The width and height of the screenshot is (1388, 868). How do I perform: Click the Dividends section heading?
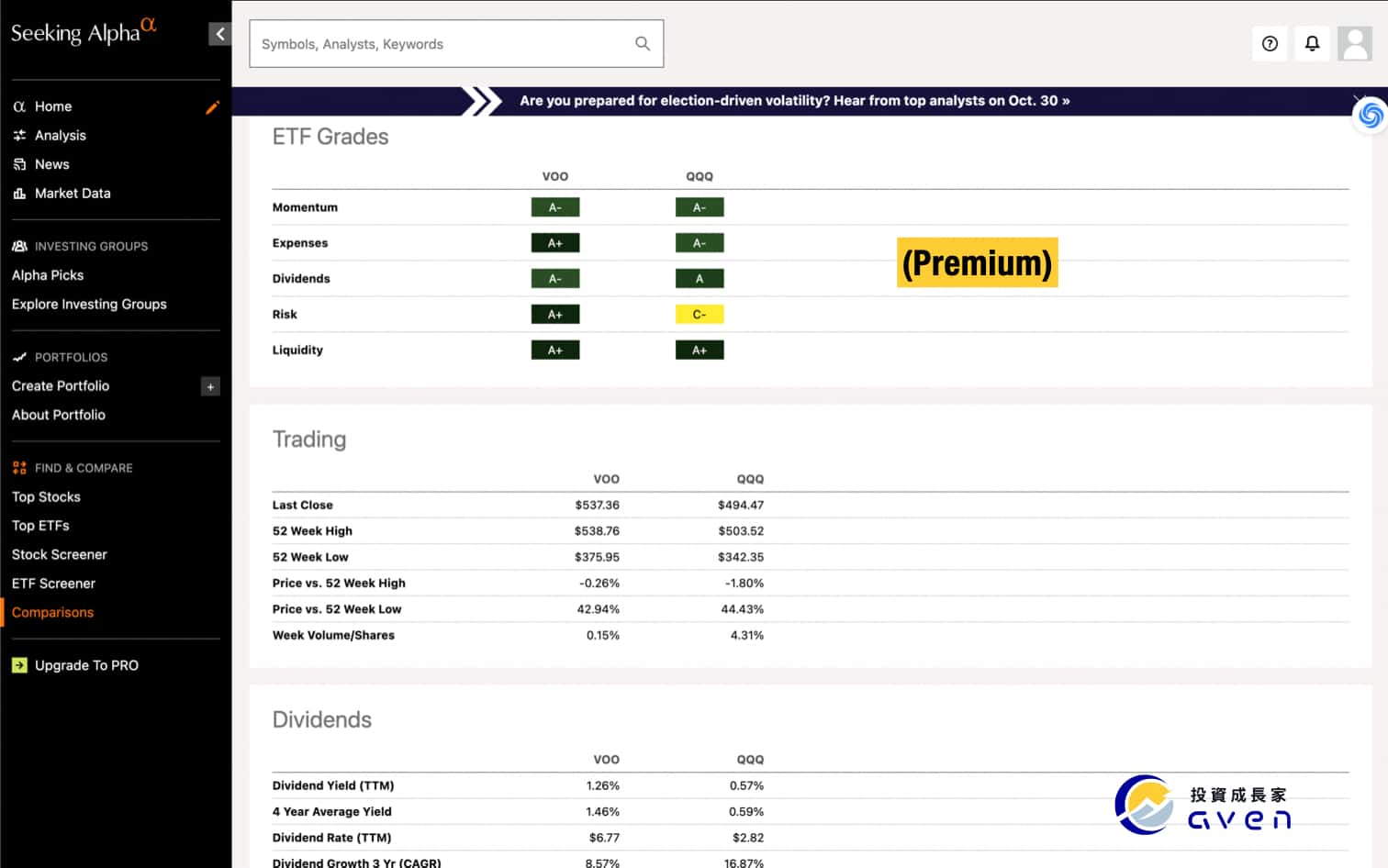[x=322, y=719]
